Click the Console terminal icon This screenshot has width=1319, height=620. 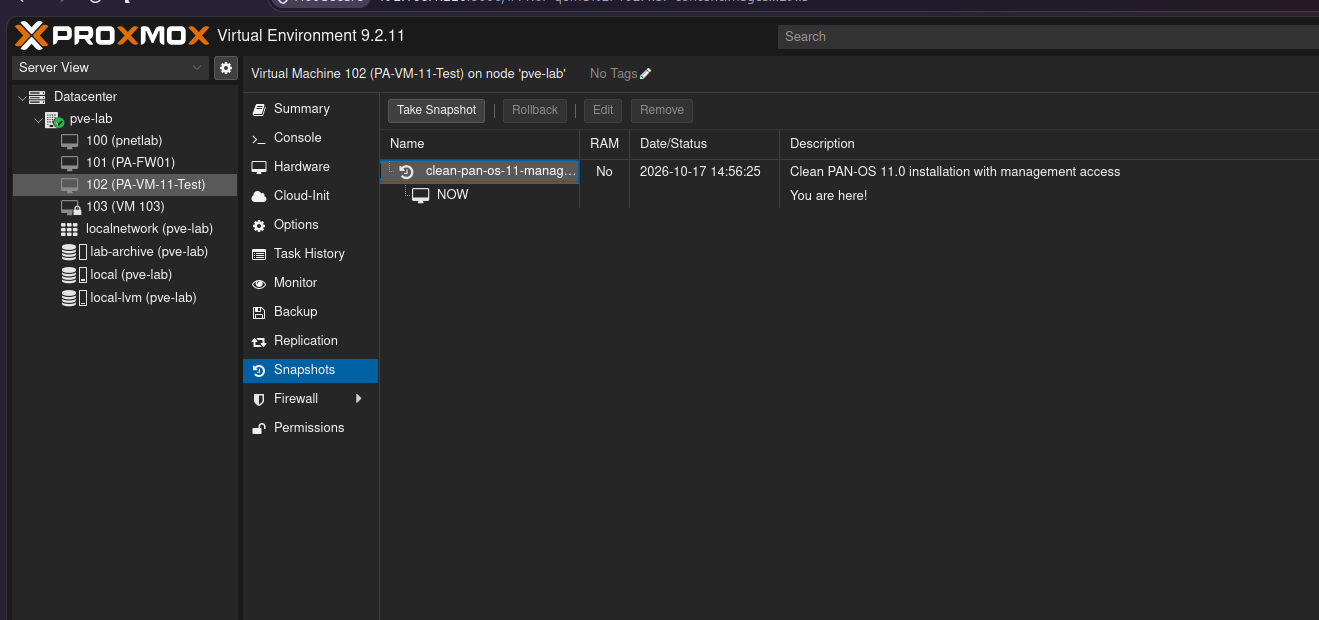[259, 138]
